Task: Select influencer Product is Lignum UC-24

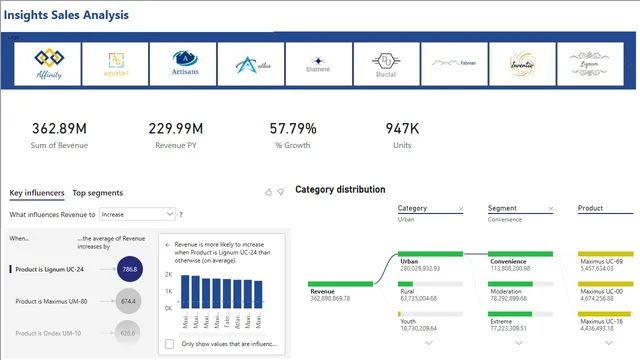Action: point(49,269)
